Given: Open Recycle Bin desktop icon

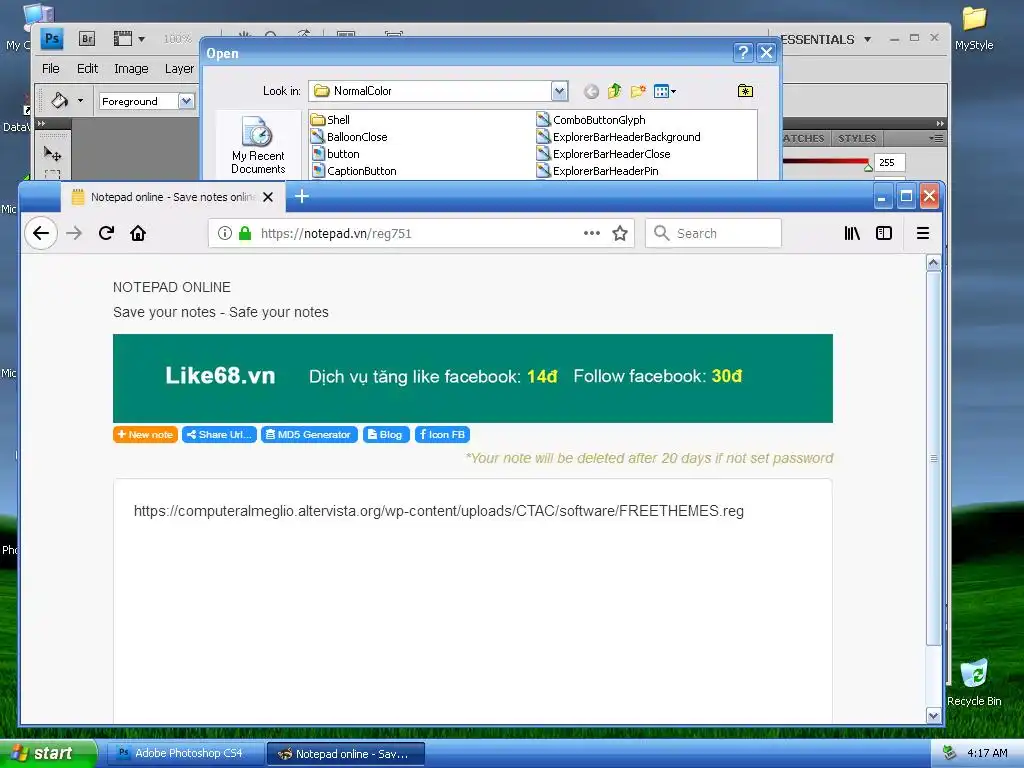Looking at the screenshot, I should pos(974,682).
